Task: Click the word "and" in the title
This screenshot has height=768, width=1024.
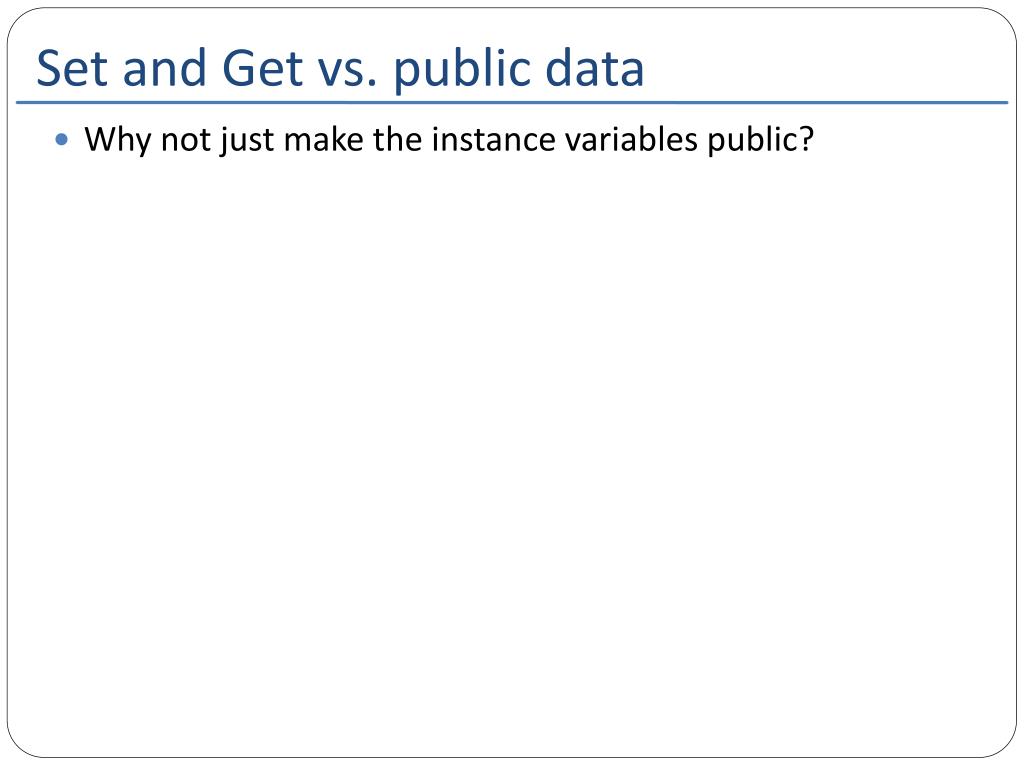Action: [165, 68]
